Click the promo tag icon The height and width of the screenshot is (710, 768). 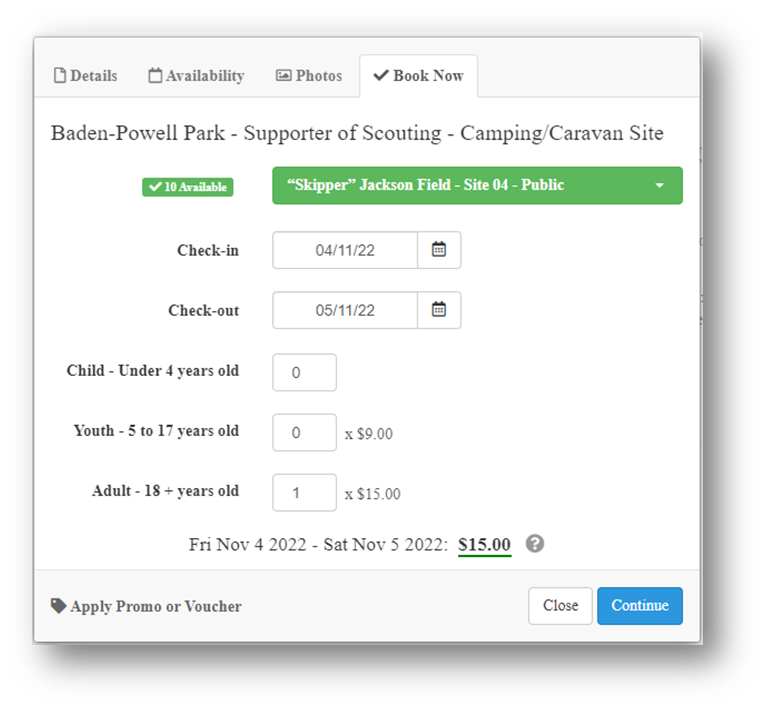click(58, 606)
